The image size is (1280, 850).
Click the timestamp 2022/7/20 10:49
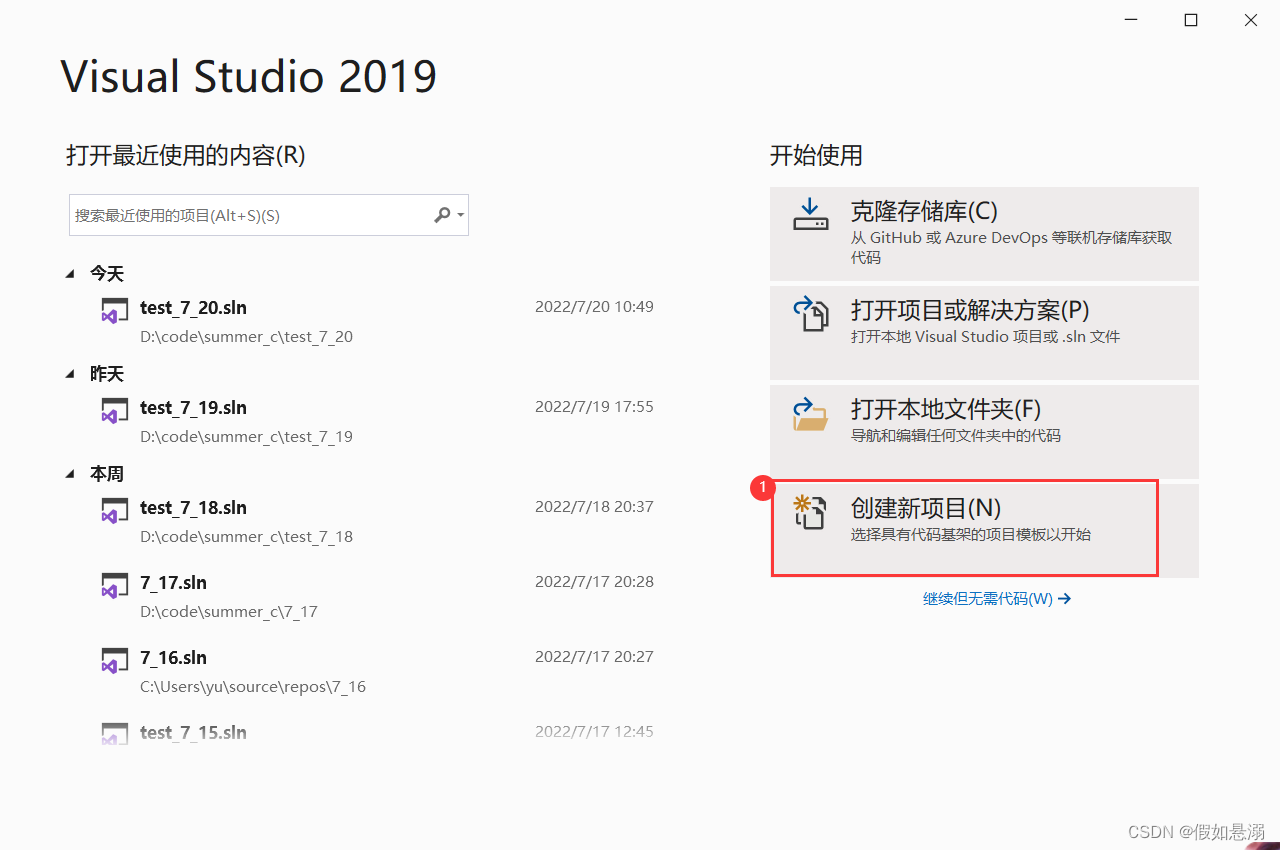(594, 307)
